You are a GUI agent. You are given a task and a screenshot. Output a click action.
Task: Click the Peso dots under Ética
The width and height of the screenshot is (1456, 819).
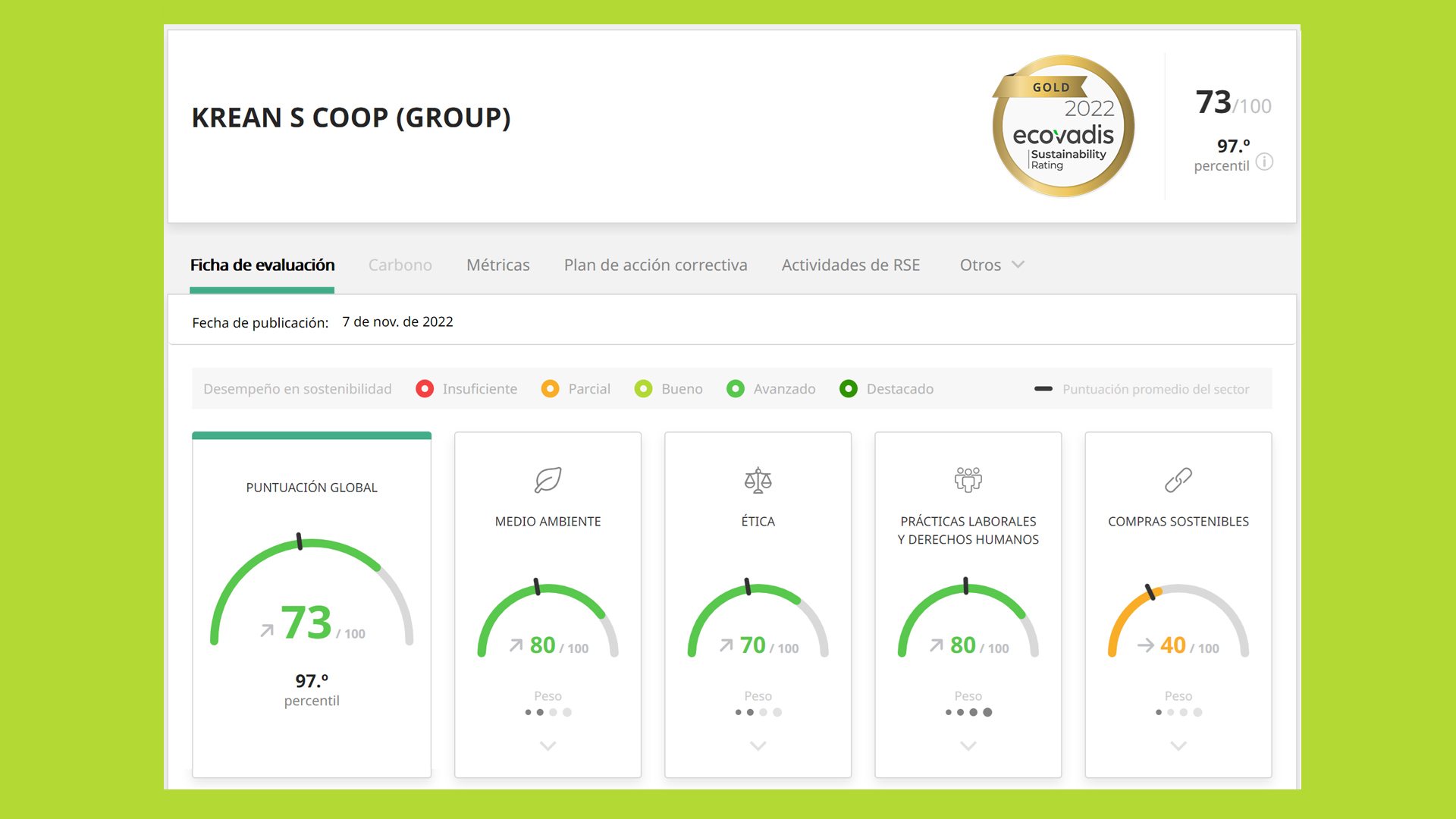758,712
